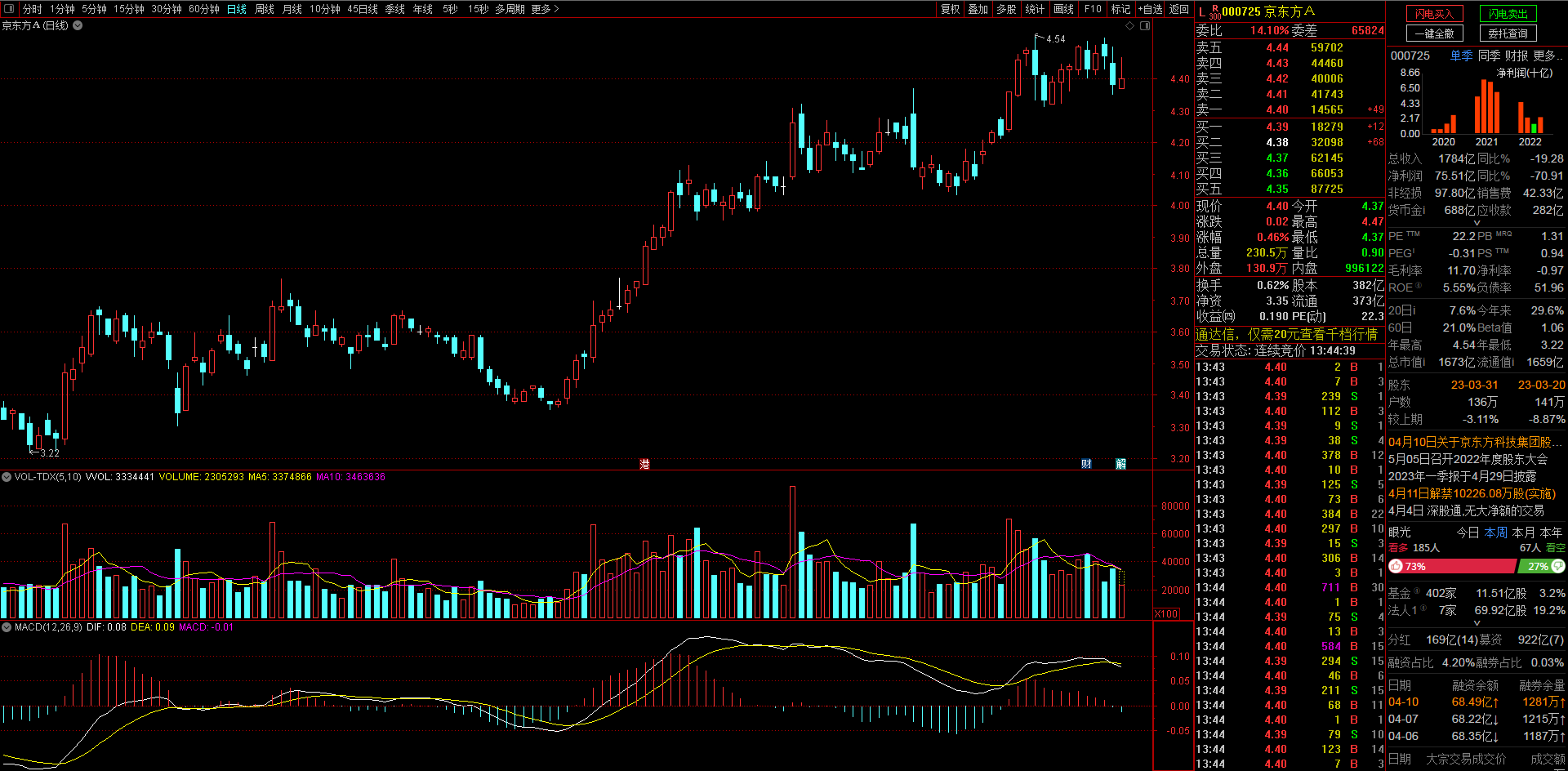Screen dimensions: 1568x771
Task: Open the 04月10日关于京东方科技集团股 news link
Action: coord(1476,442)
